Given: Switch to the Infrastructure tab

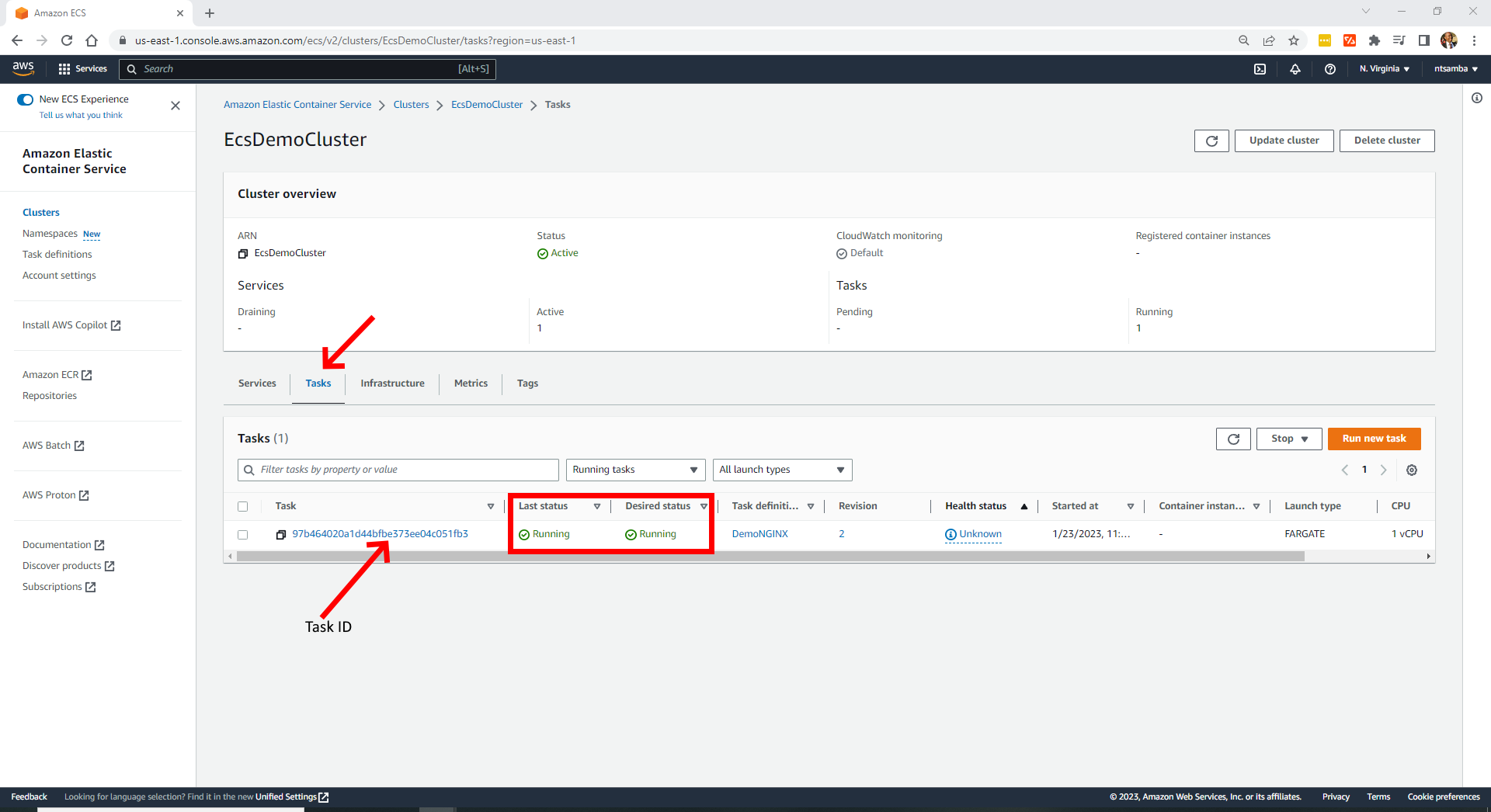Looking at the screenshot, I should tap(392, 383).
